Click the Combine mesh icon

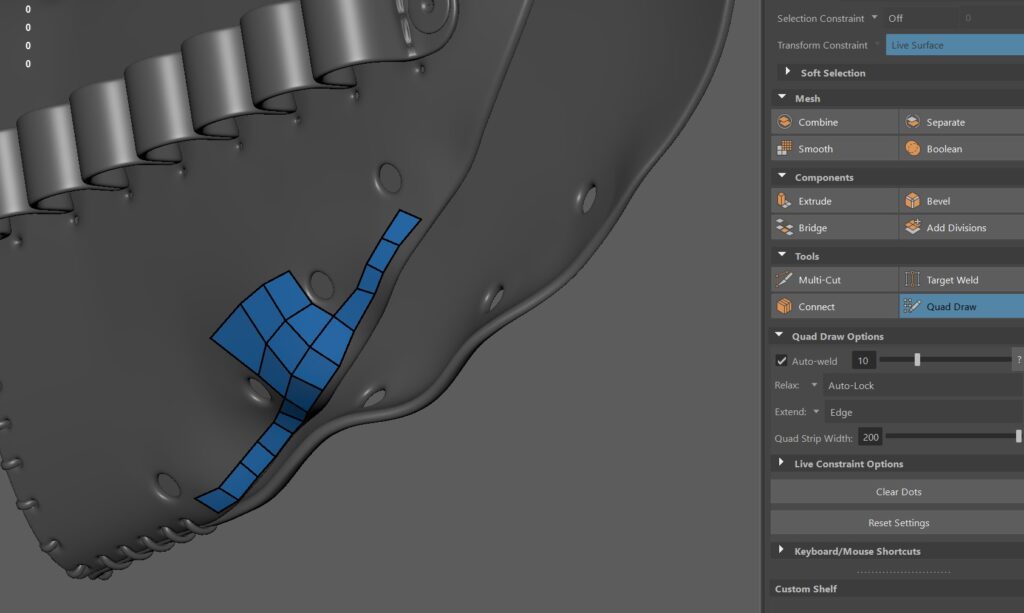pos(785,122)
